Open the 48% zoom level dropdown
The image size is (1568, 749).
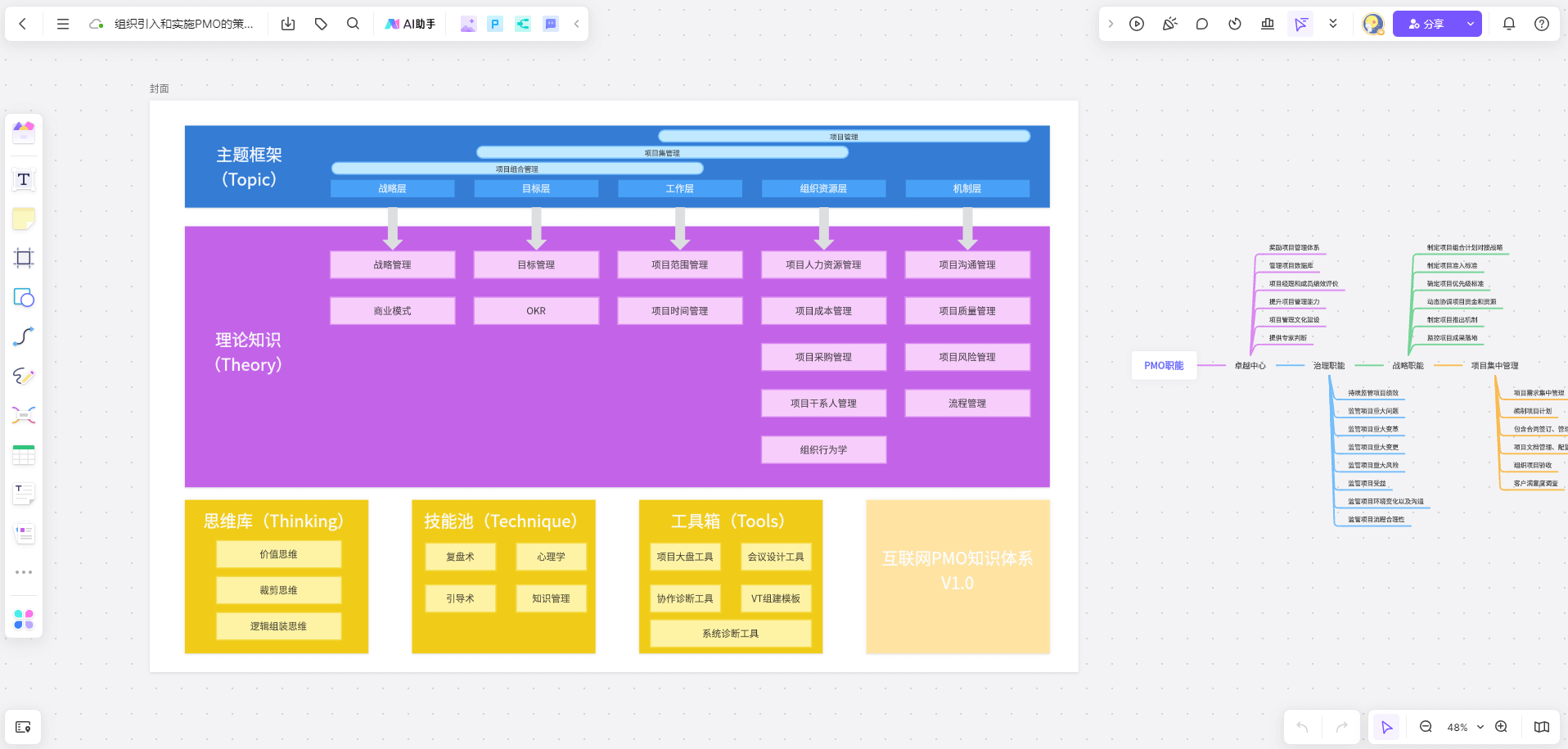1465,727
